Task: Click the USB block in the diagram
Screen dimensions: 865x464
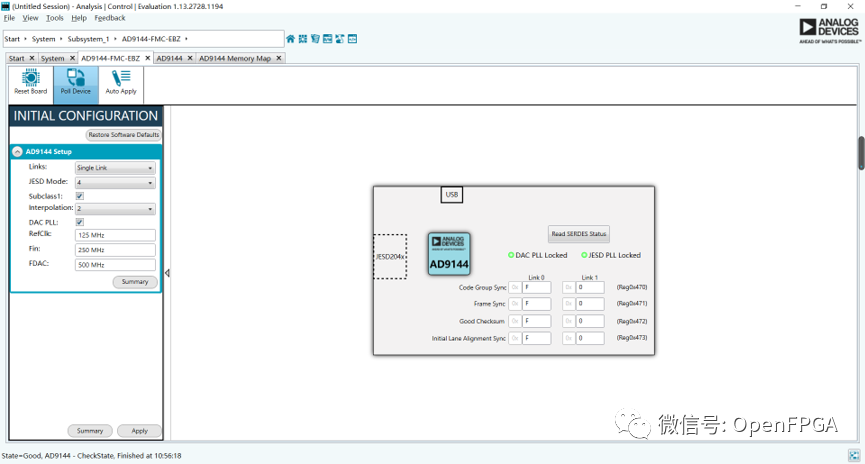Action: point(452,195)
